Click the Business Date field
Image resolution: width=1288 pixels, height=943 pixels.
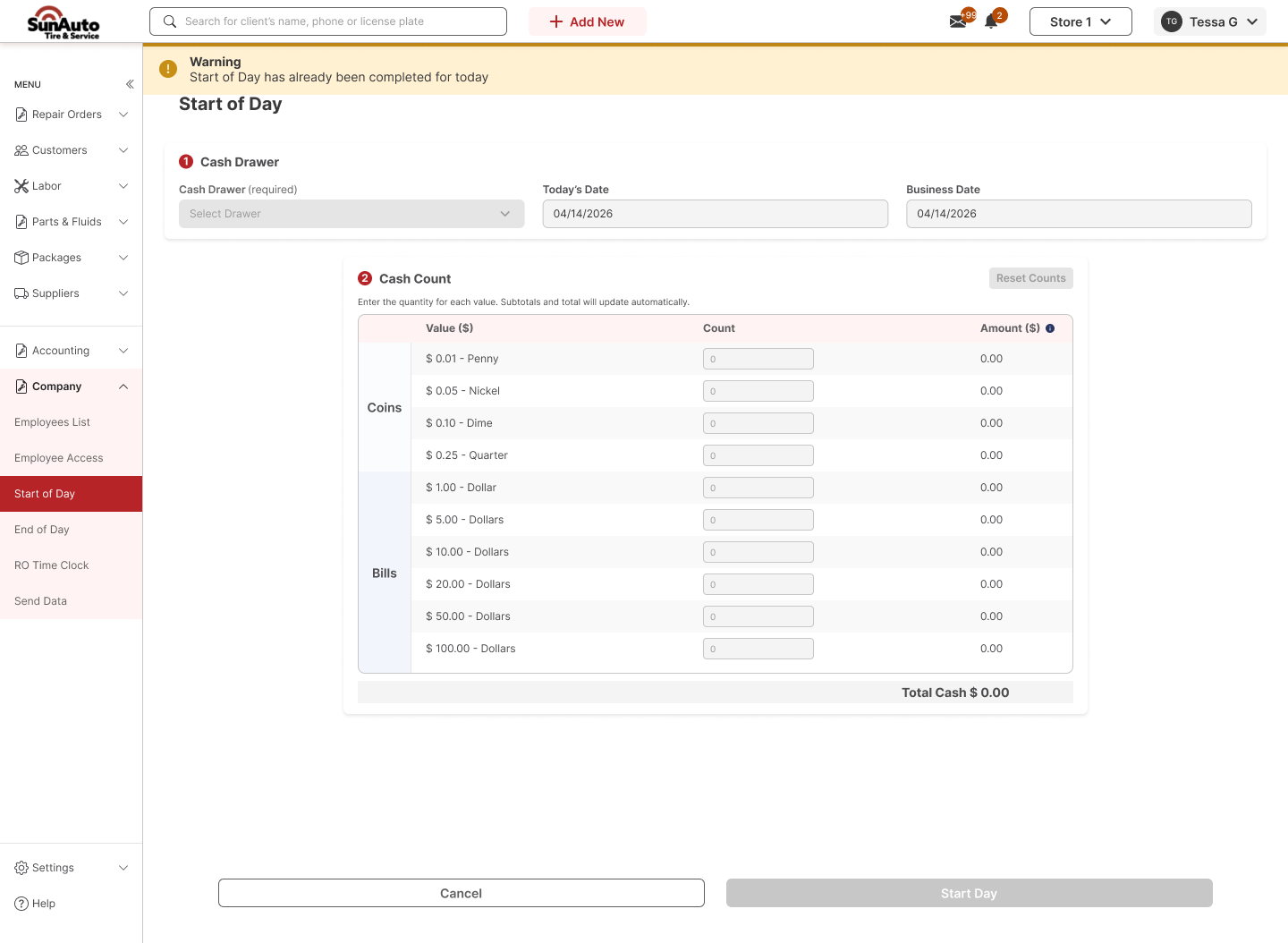click(x=1079, y=214)
